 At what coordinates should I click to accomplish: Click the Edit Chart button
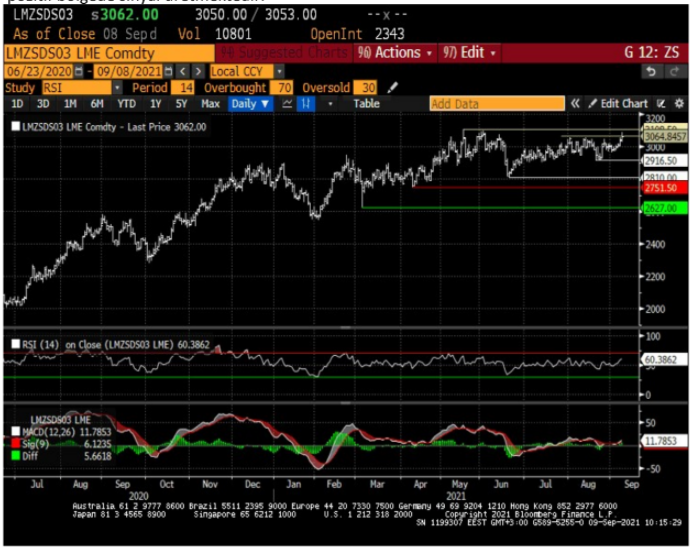pyautogui.click(x=618, y=104)
